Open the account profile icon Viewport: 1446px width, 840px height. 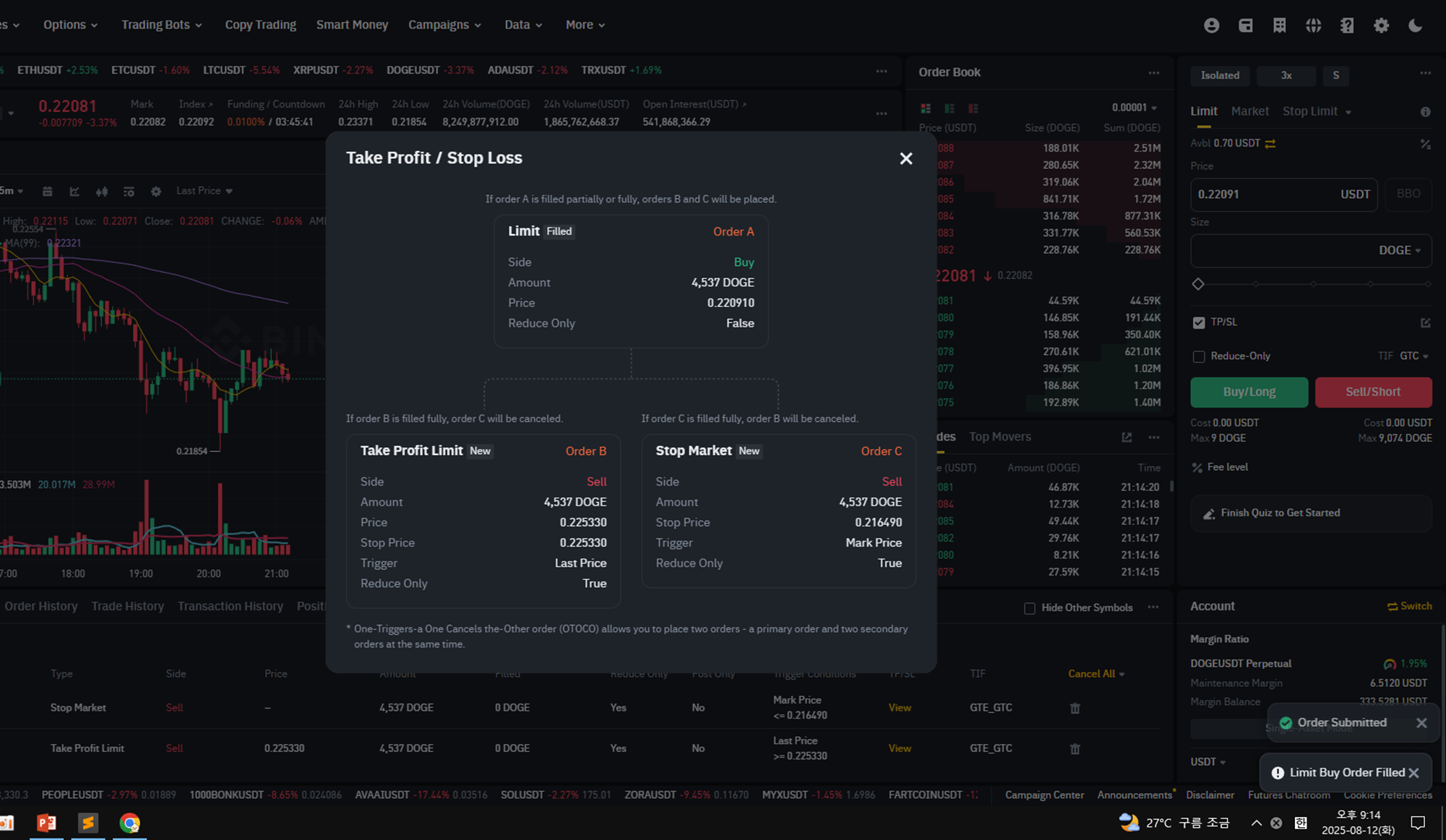click(x=1212, y=25)
